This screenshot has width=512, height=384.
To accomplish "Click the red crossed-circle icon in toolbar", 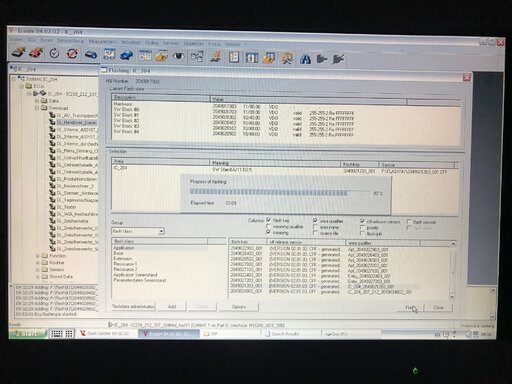I will [72, 53].
